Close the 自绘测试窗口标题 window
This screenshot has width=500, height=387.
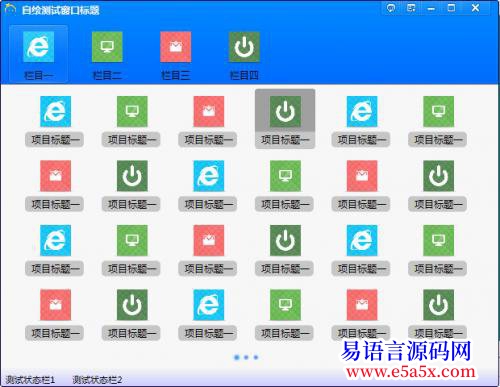pyautogui.click(x=475, y=8)
